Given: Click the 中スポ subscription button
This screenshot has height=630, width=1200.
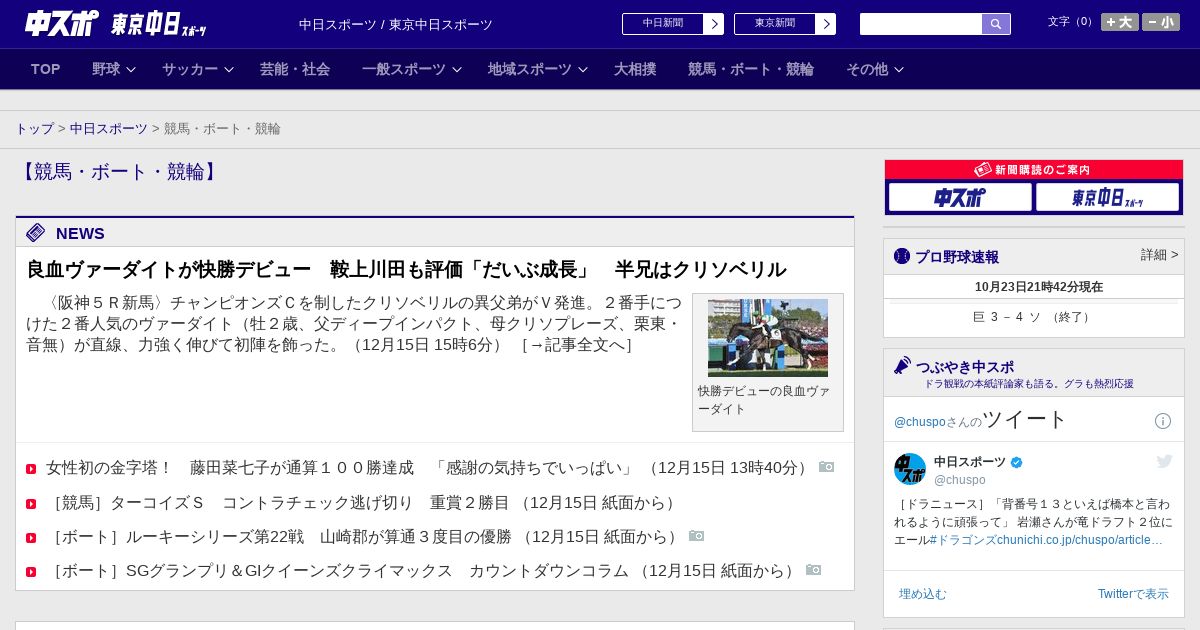Looking at the screenshot, I should click(960, 197).
